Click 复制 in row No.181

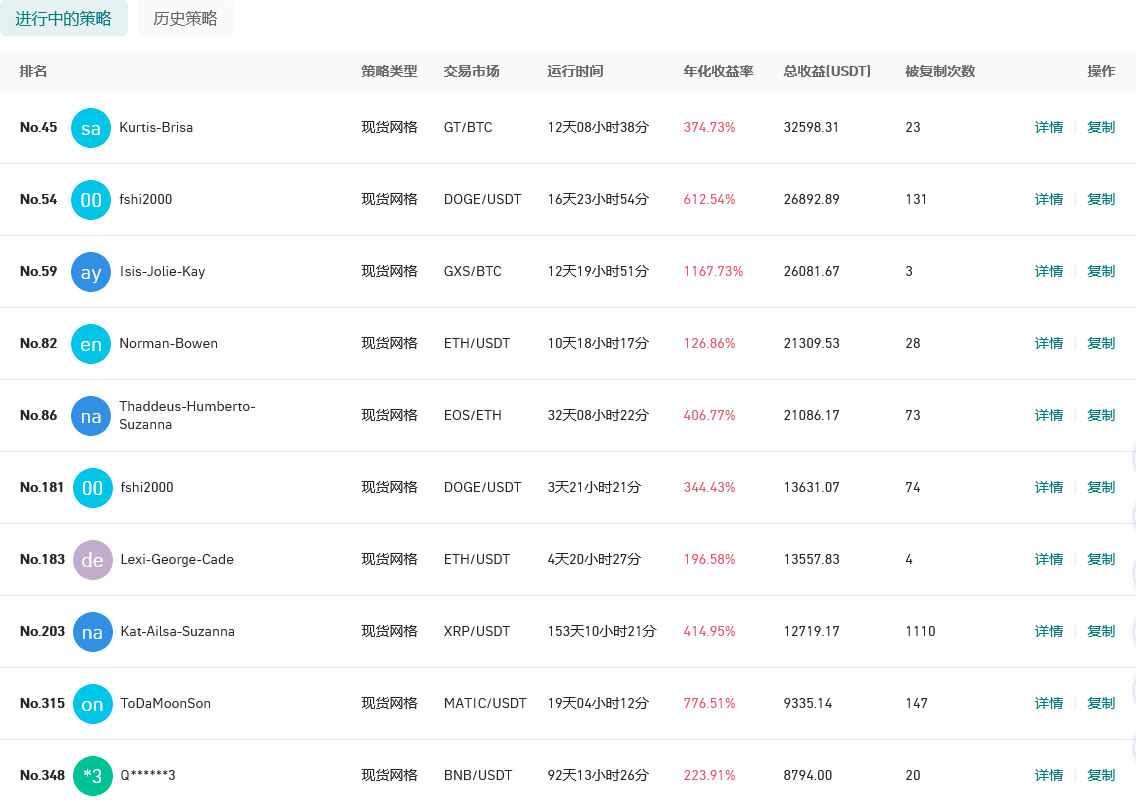(x=1101, y=487)
